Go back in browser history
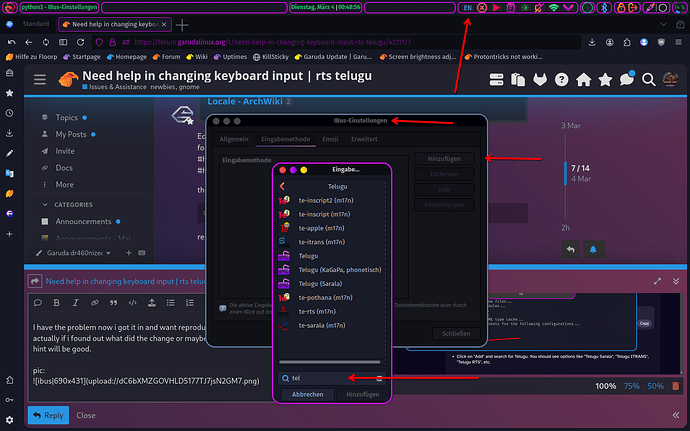The height and width of the screenshot is (431, 690). tap(29, 42)
